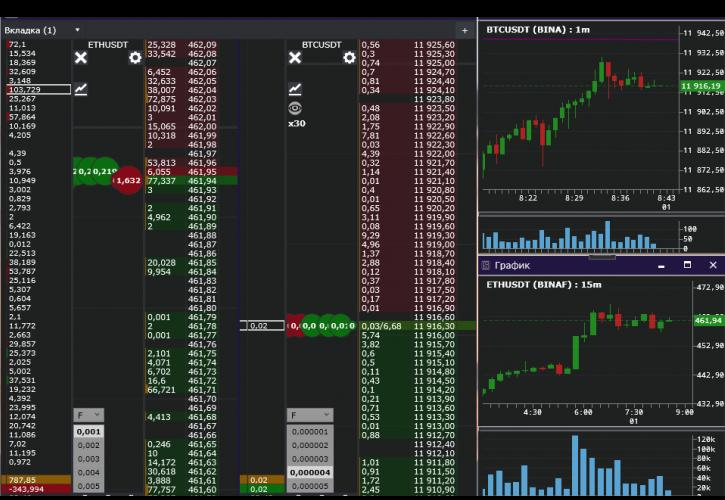Click the BTCUSDT (BINA) : 1m chart title

[x=538, y=30]
